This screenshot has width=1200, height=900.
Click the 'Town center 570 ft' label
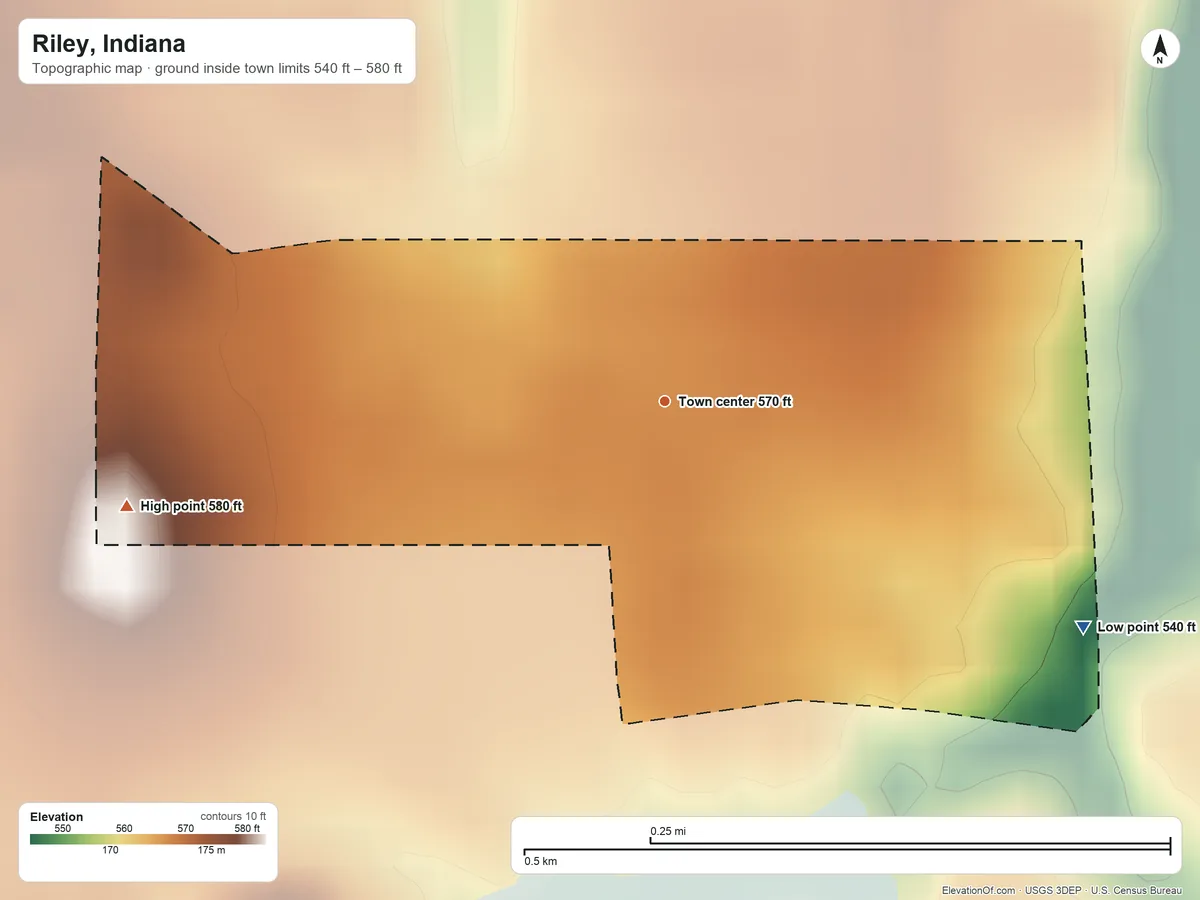tap(735, 402)
